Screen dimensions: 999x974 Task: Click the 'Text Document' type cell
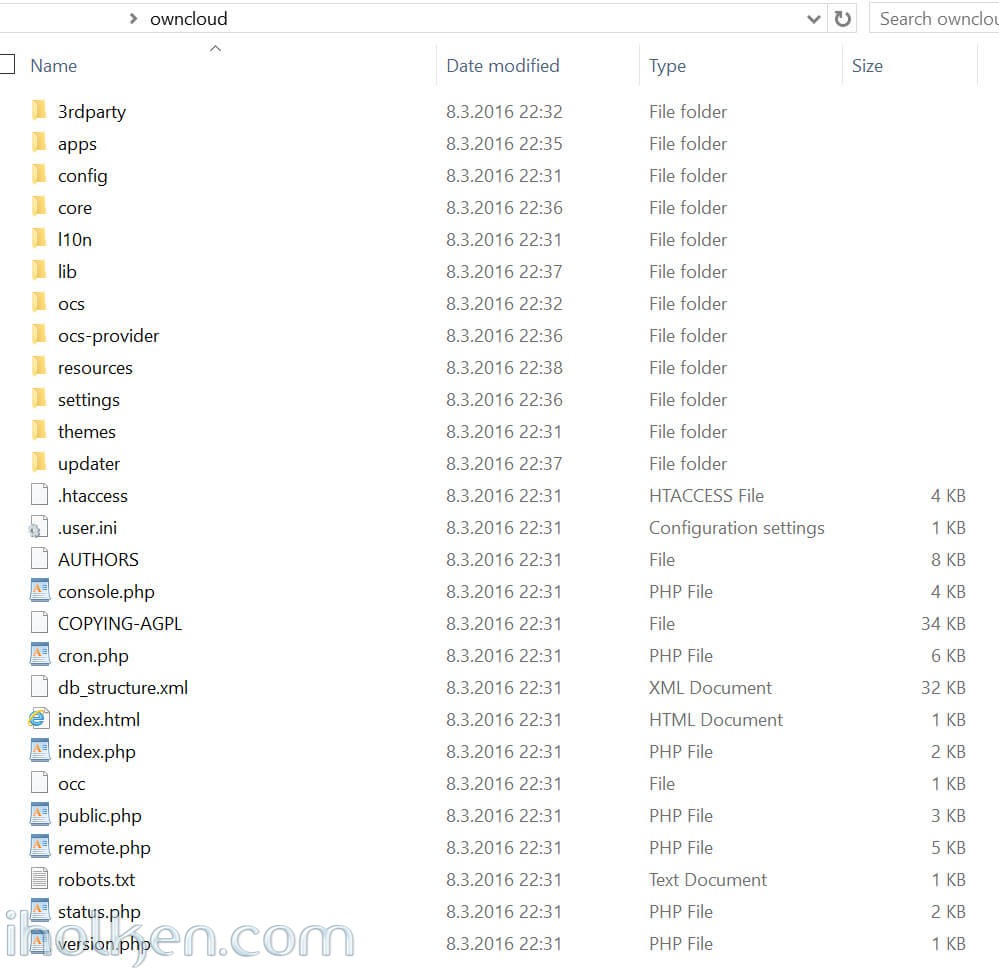pos(708,880)
